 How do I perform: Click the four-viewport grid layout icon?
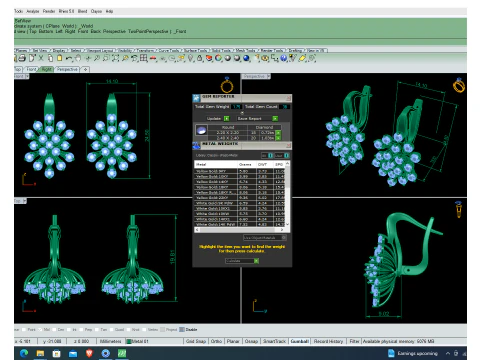coord(144,58)
